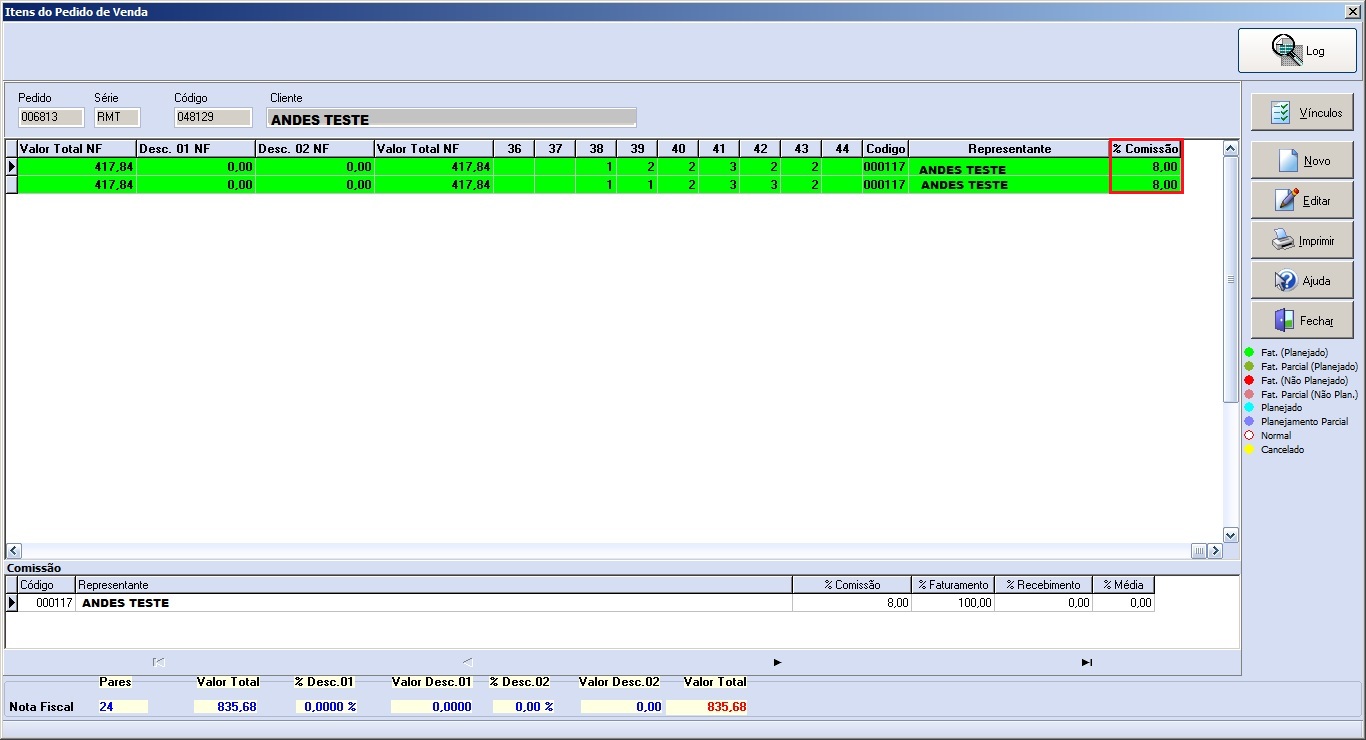
Task: Open the Log viewer button
Action: 1297,51
